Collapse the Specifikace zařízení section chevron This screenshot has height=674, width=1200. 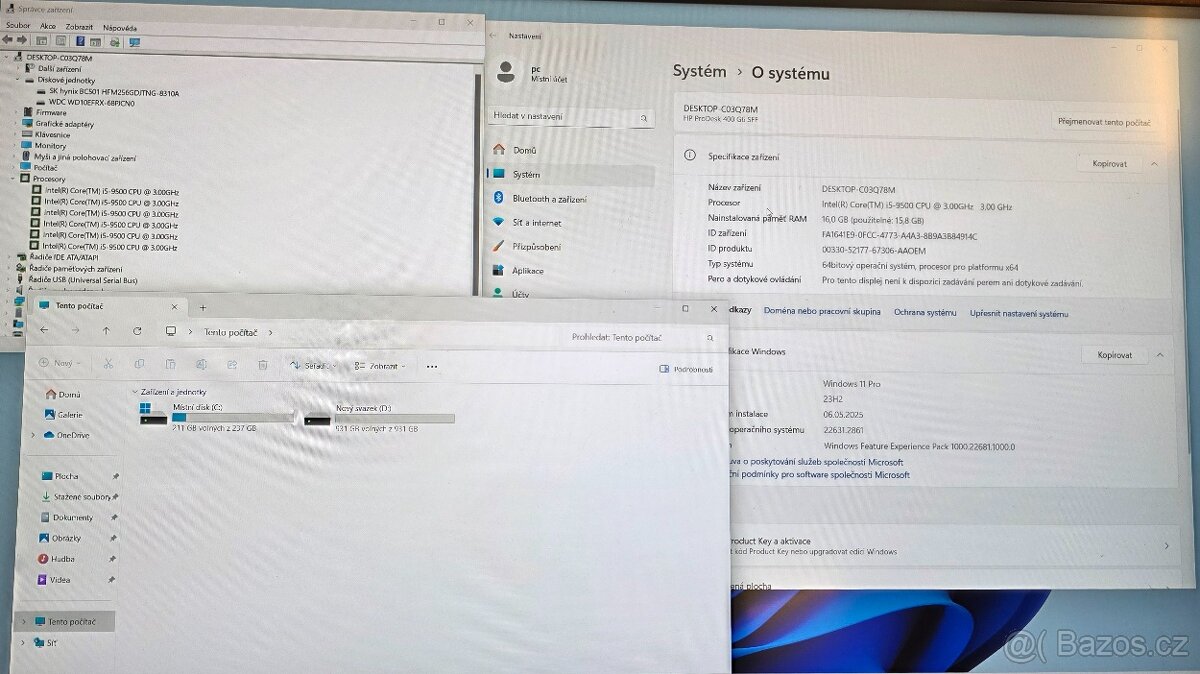pos(1155,163)
